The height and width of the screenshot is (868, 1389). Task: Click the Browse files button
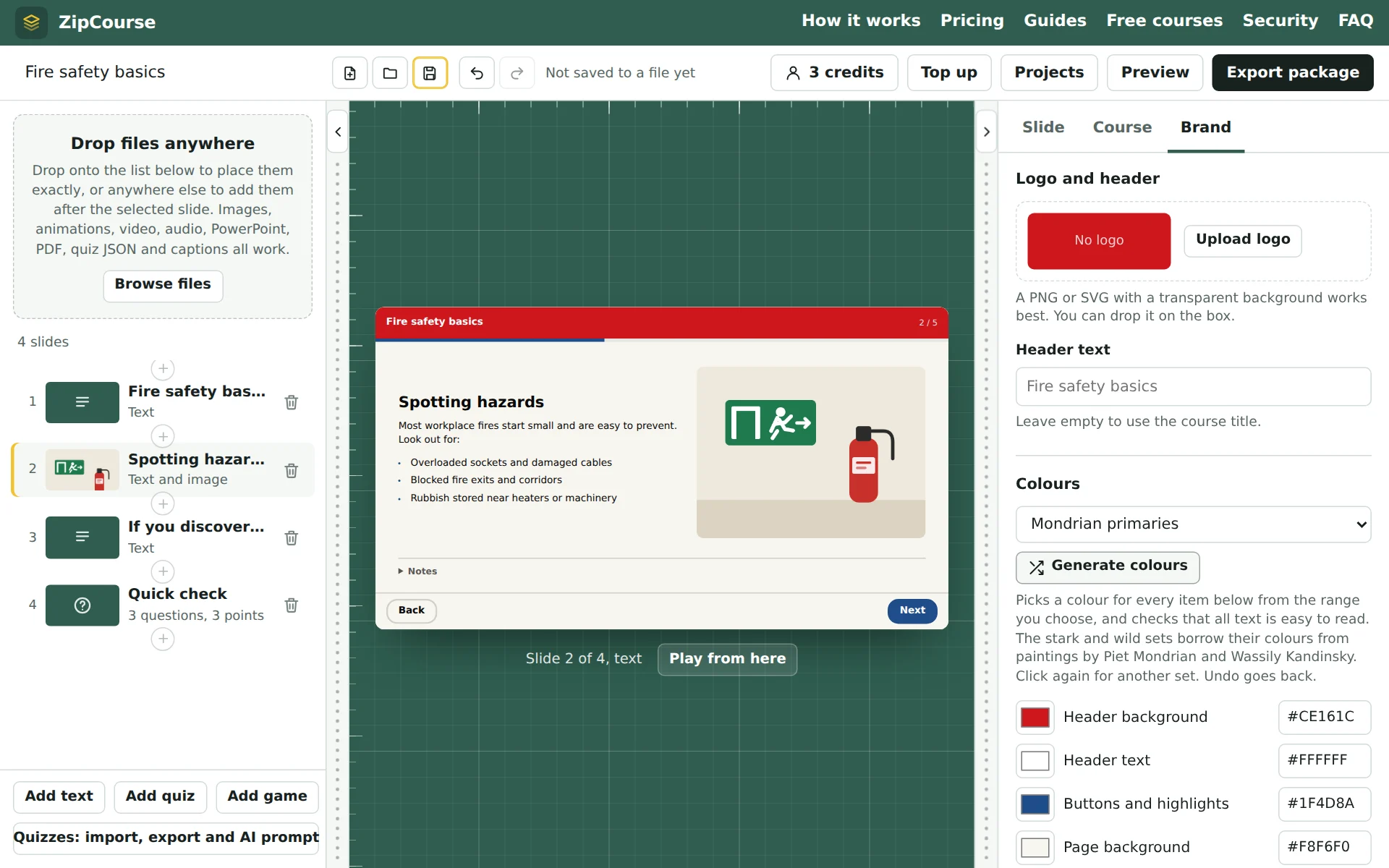point(163,285)
